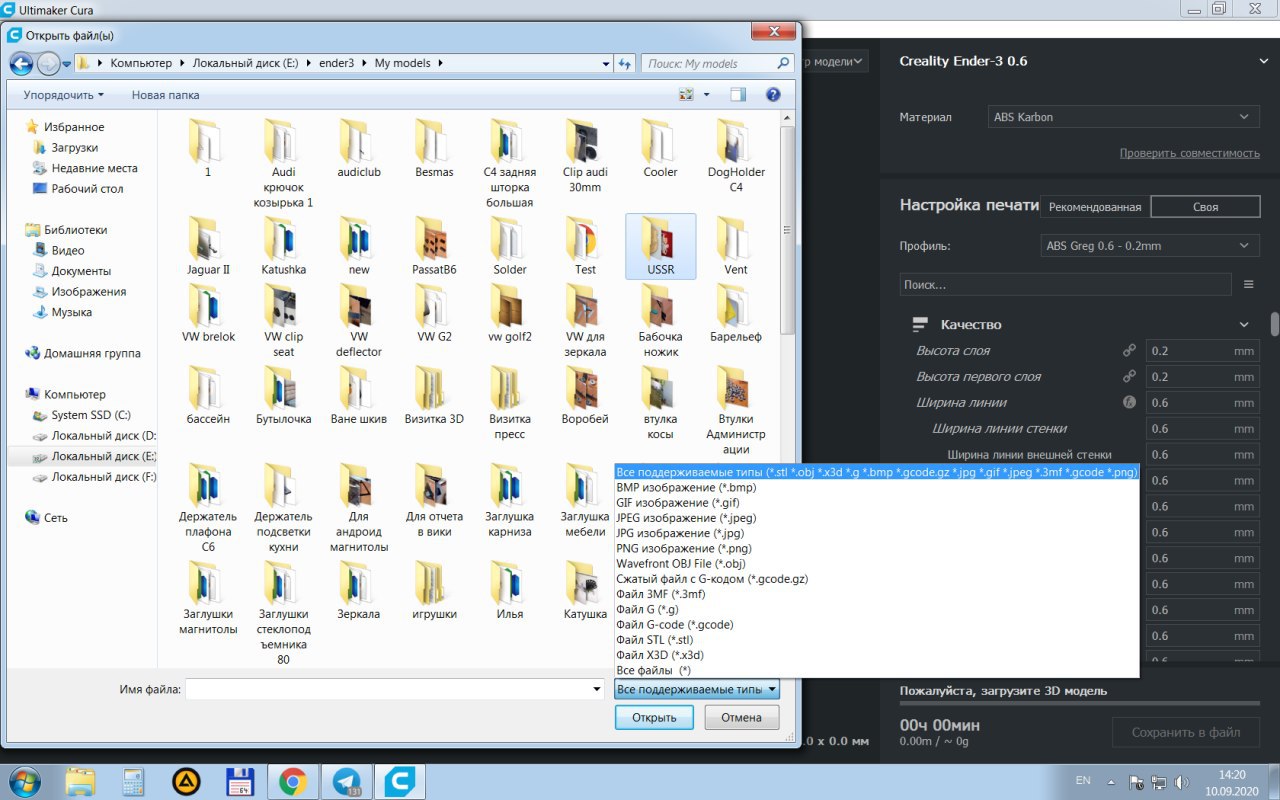Select the Solder folder
This screenshot has width=1280, height=800.
[x=510, y=246]
